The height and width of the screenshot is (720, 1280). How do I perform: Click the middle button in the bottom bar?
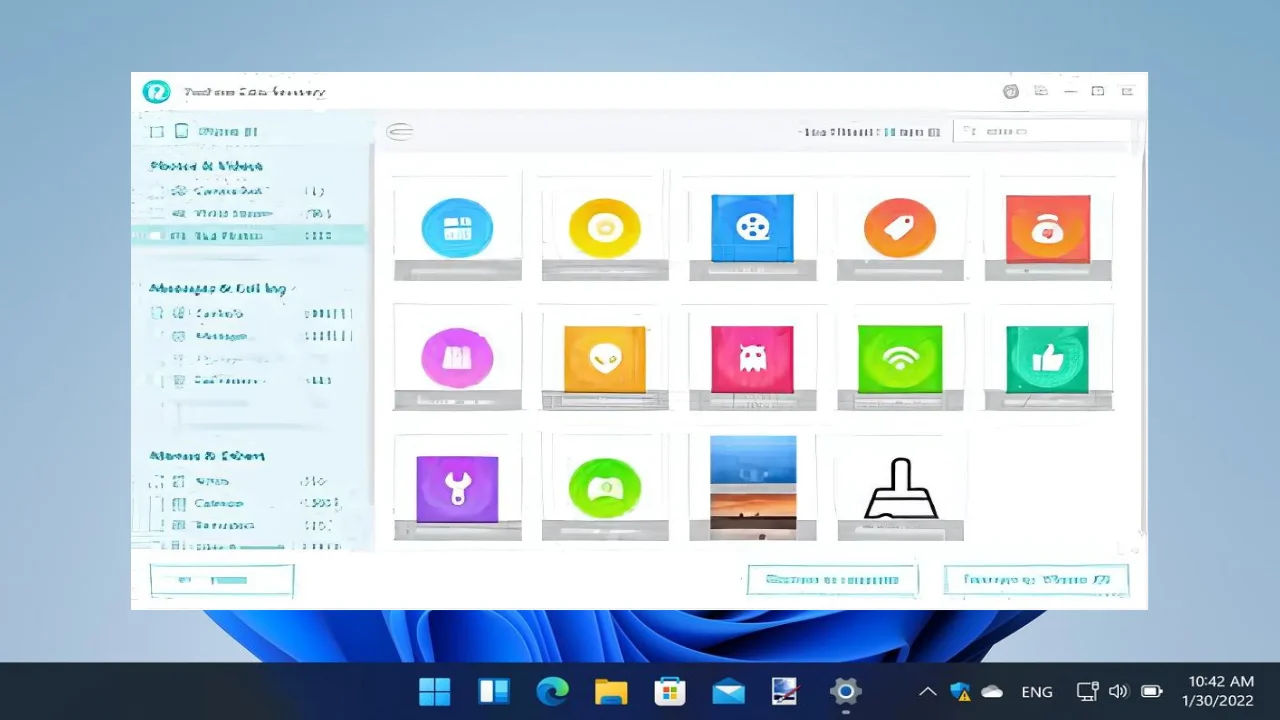[x=832, y=580]
